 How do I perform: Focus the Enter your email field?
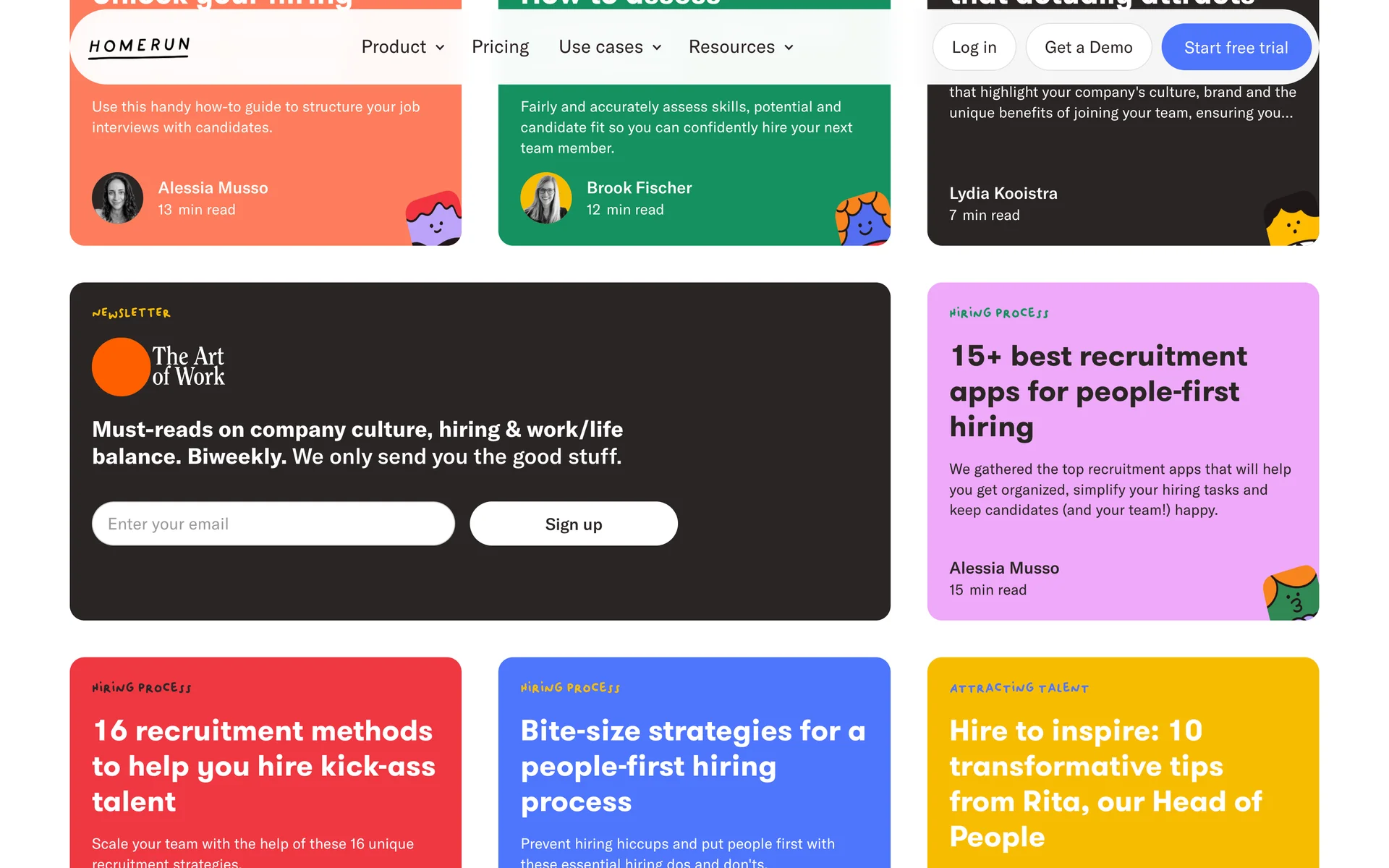[x=273, y=524]
